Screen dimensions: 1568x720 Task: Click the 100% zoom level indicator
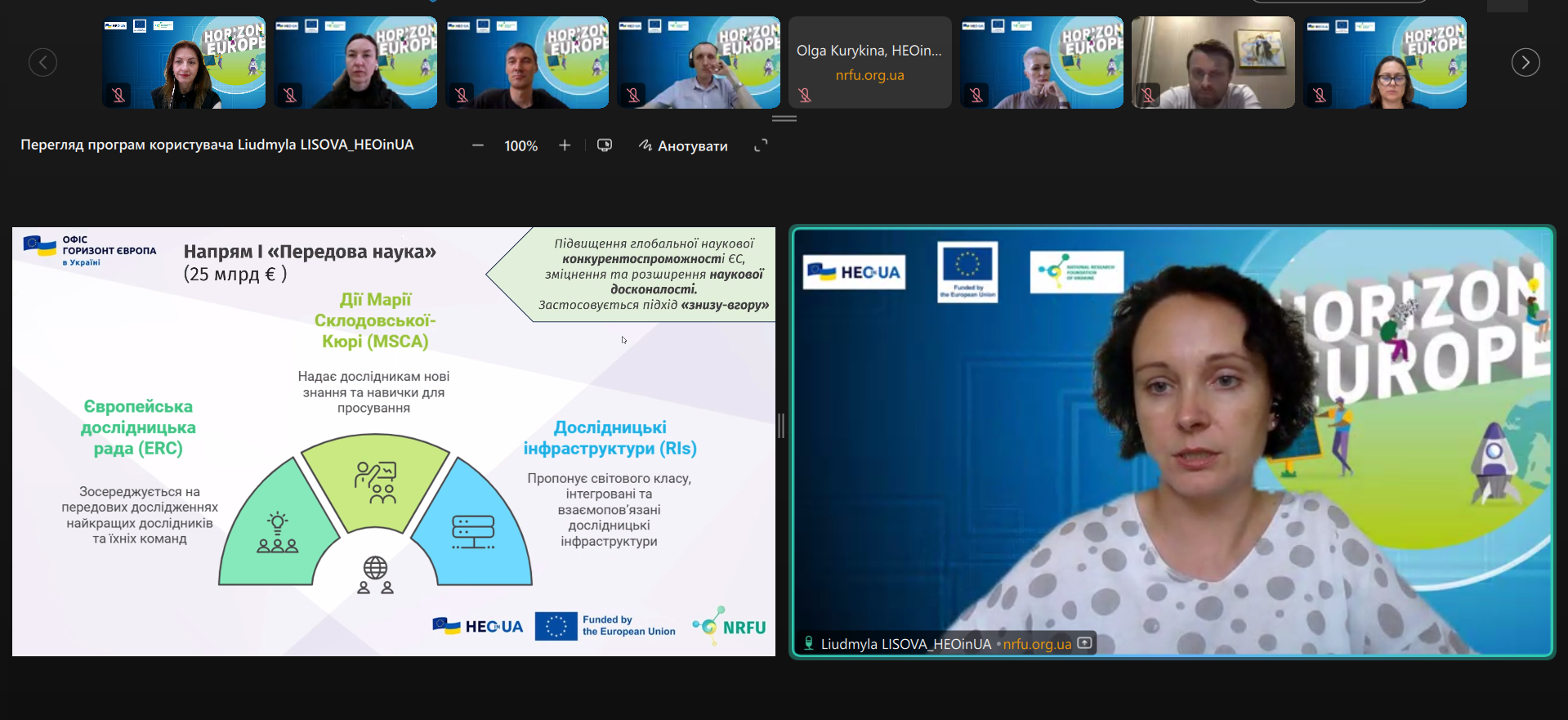click(x=520, y=145)
